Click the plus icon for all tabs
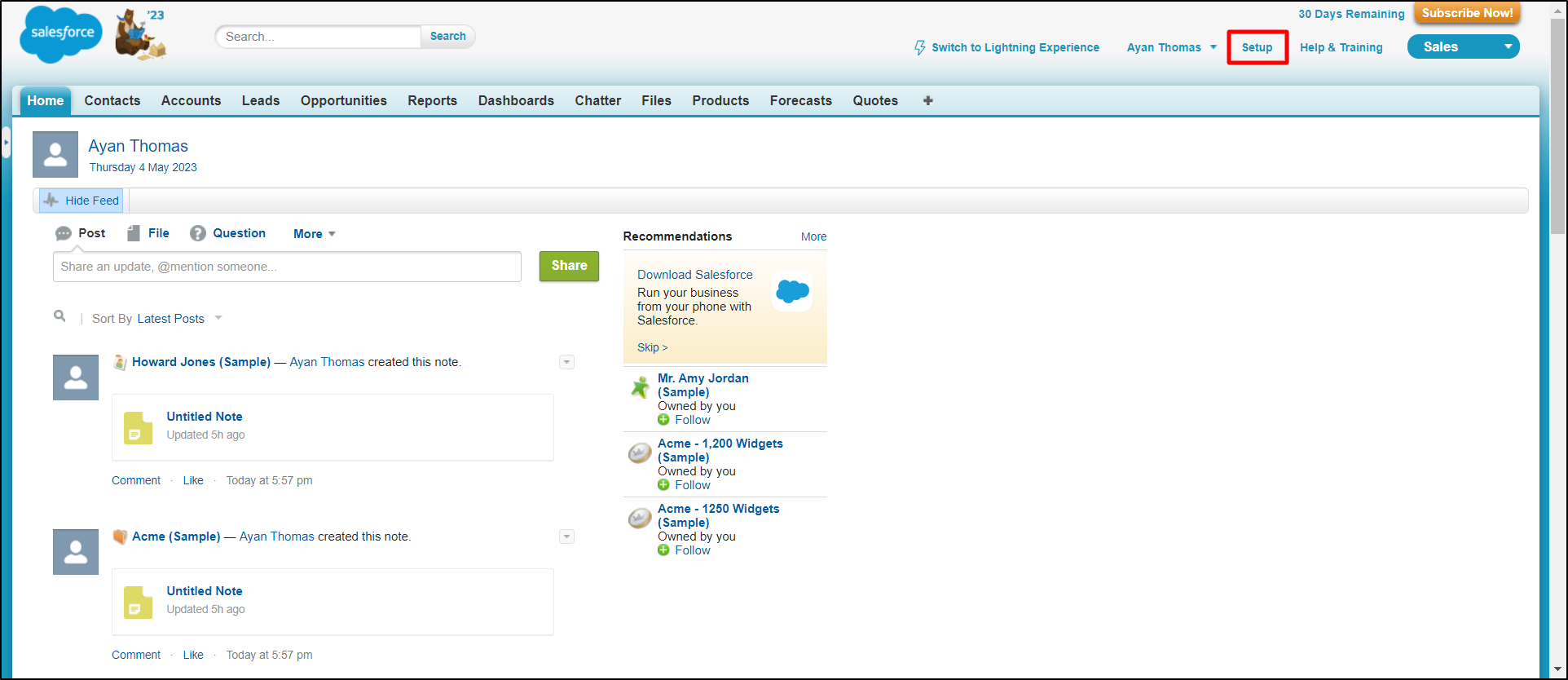The height and width of the screenshot is (680, 1568). click(x=927, y=100)
